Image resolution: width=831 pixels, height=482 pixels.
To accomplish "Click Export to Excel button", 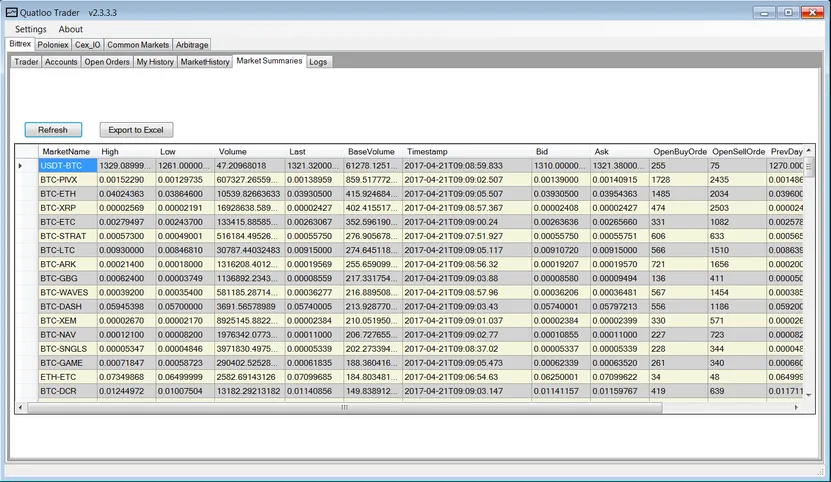I will pos(136,130).
